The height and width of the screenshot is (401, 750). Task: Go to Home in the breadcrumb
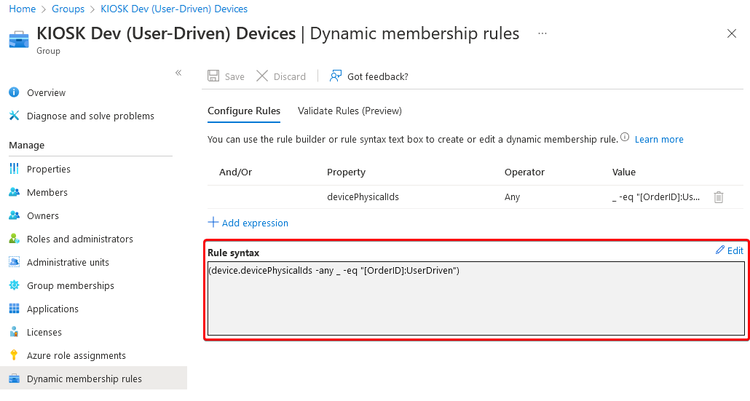pyautogui.click(x=22, y=8)
